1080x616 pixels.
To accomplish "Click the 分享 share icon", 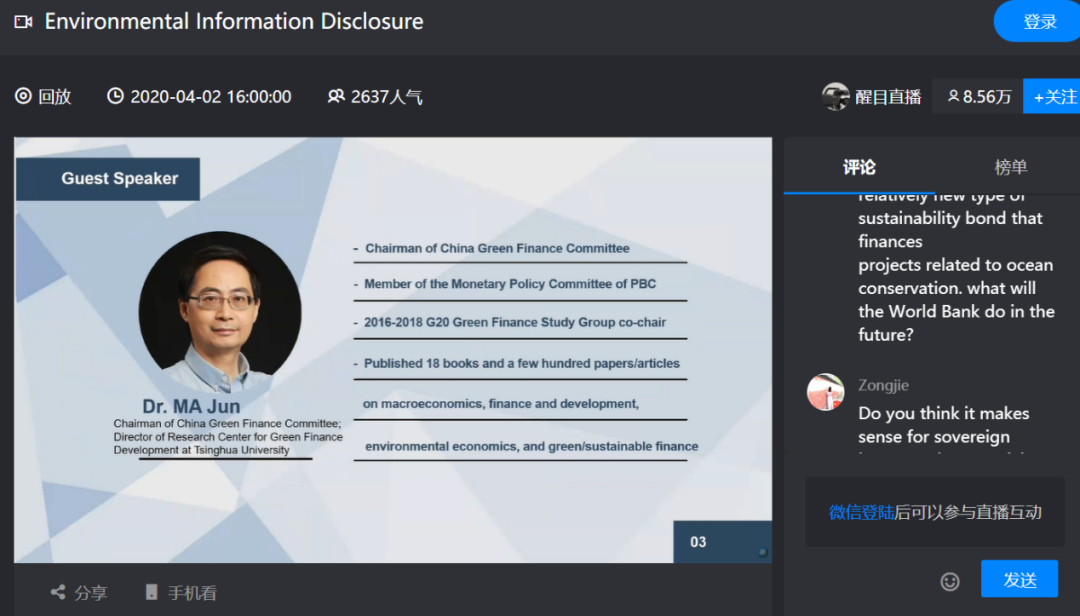I will pos(58,592).
